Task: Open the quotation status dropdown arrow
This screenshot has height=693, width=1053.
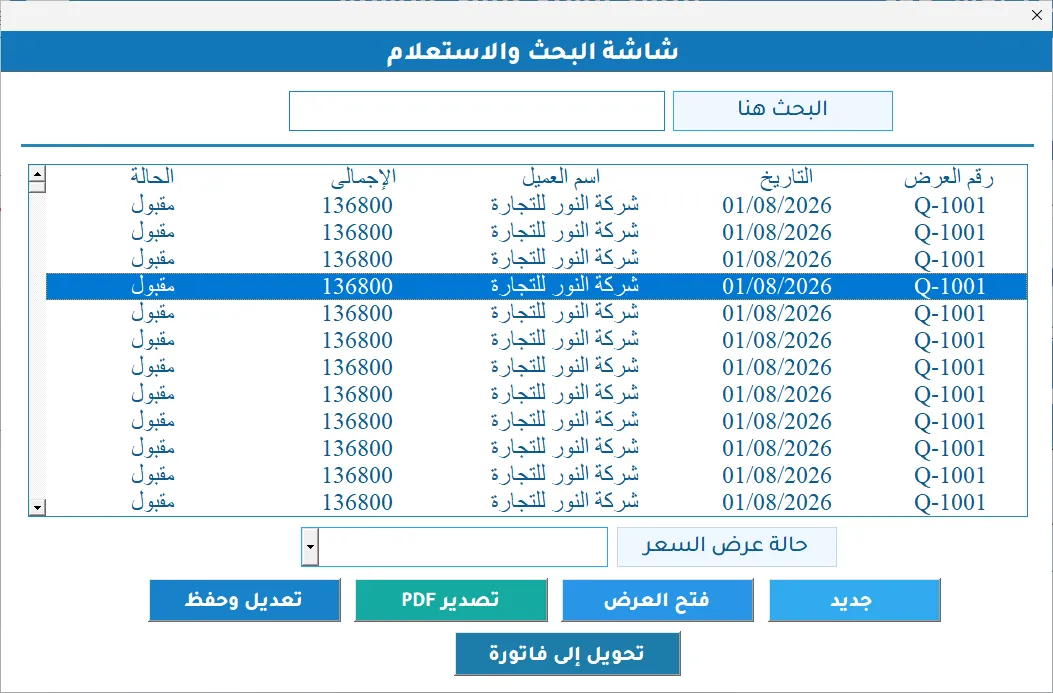Action: point(310,547)
